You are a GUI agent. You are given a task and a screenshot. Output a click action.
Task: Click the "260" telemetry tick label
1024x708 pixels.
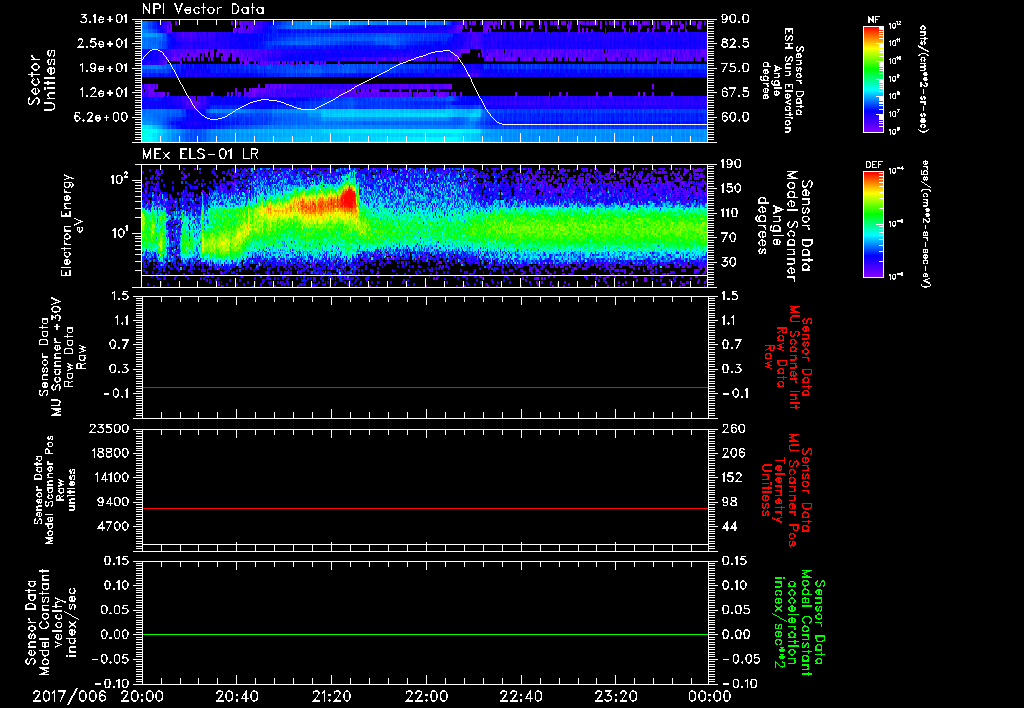[732, 429]
